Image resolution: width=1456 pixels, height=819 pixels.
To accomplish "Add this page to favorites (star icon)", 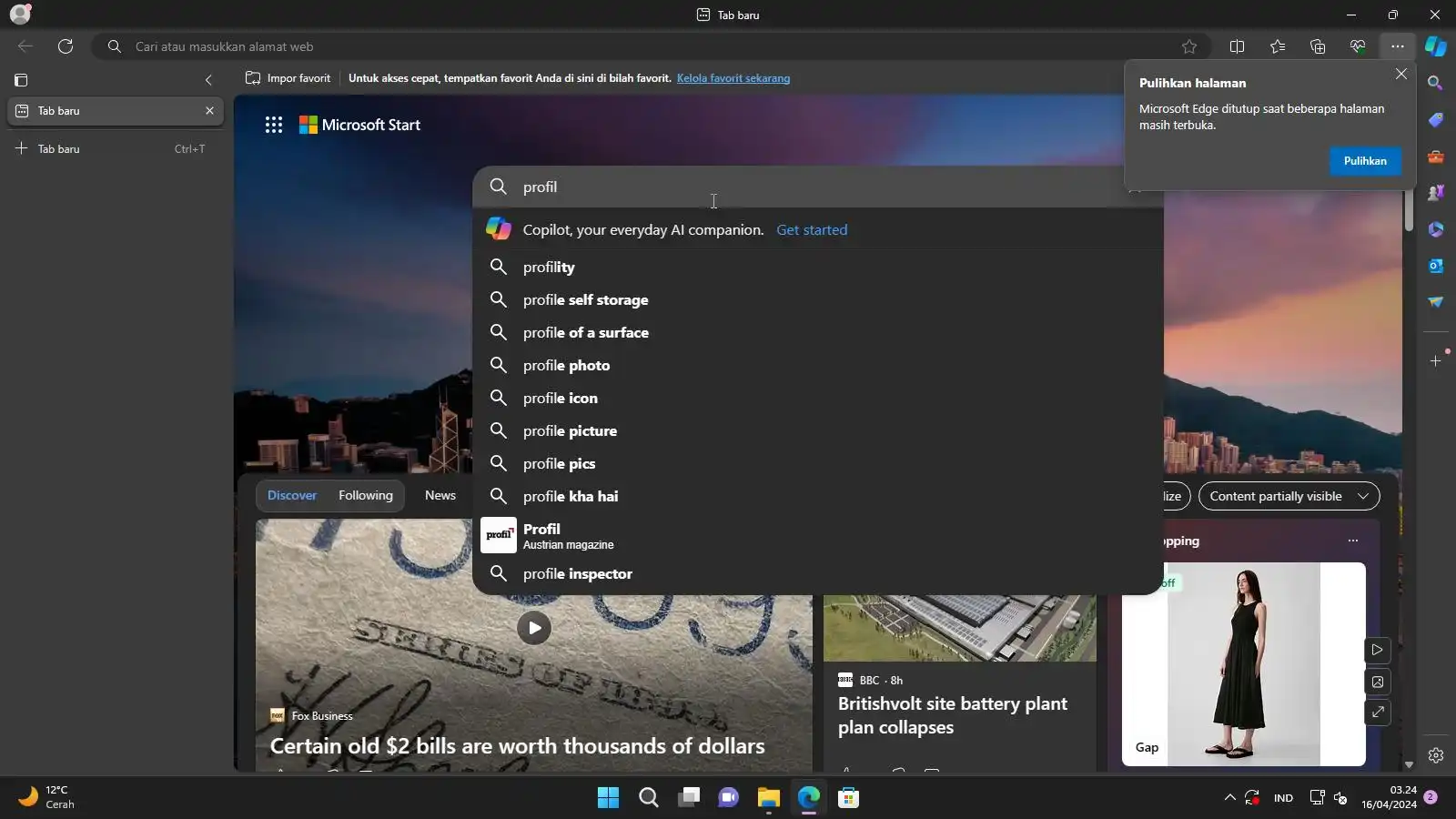I will (1189, 46).
